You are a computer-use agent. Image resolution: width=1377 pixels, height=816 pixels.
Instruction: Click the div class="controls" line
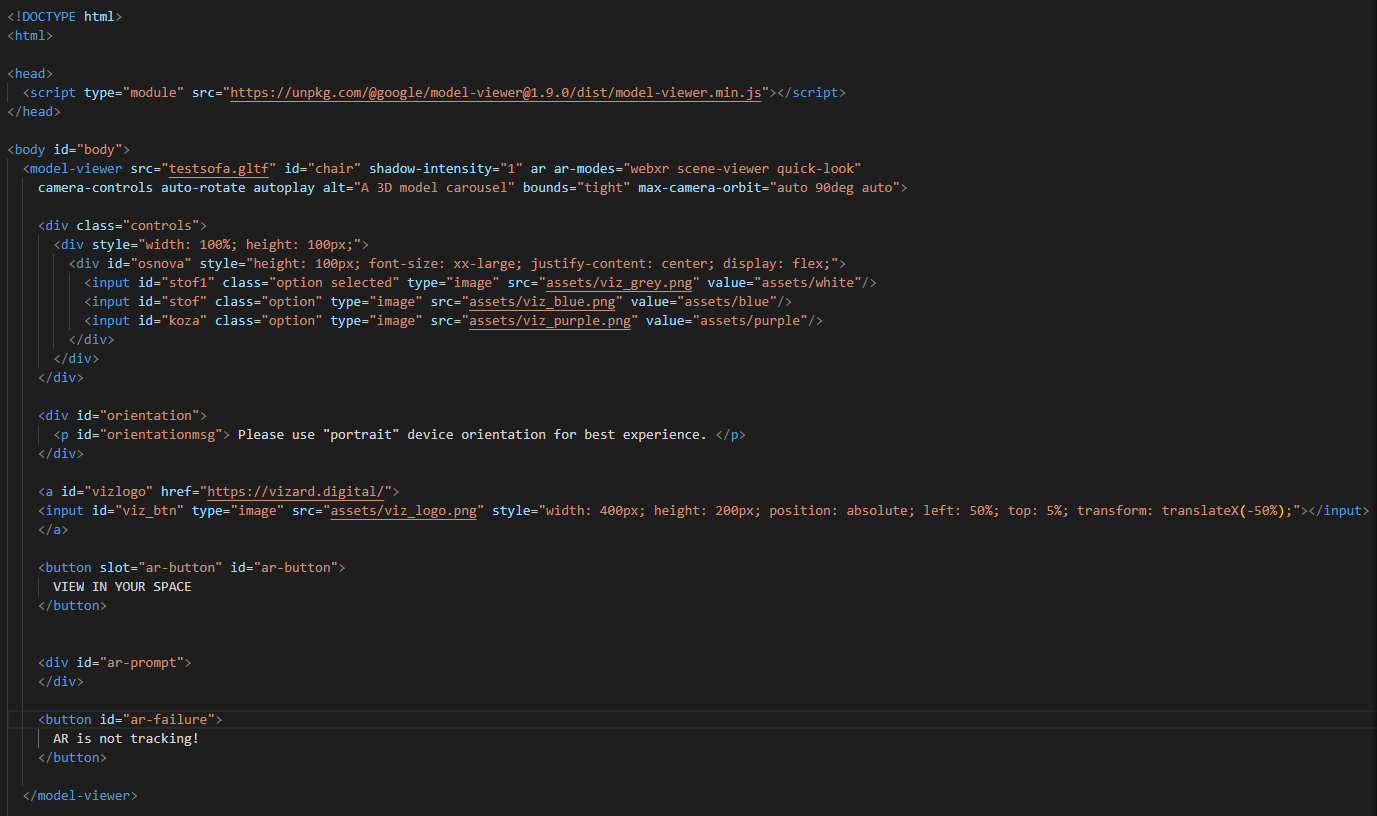(123, 225)
